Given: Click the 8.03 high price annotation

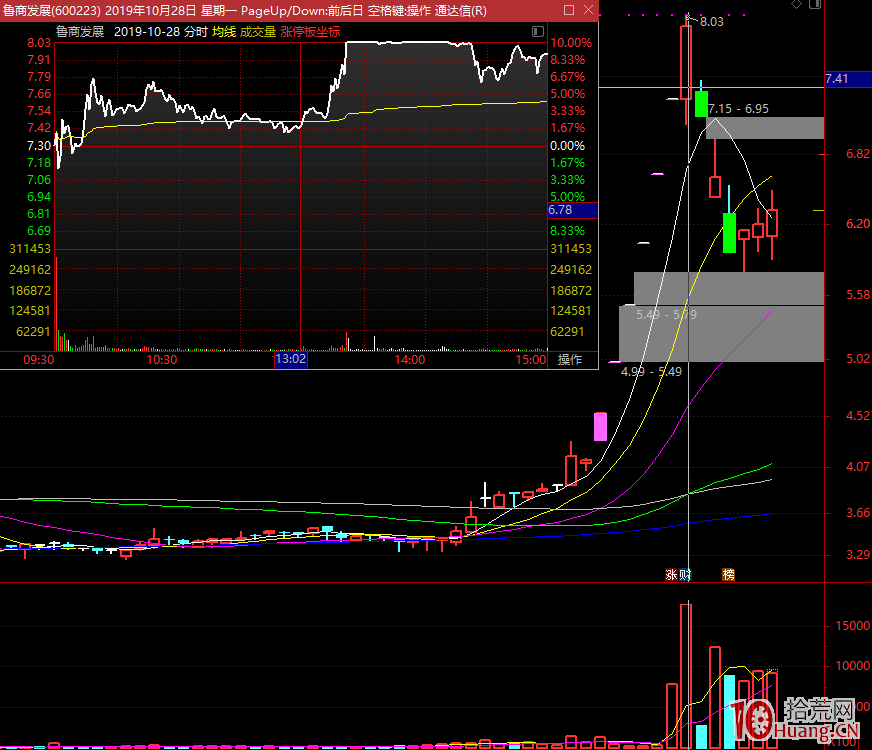Looking at the screenshot, I should click(x=711, y=22).
